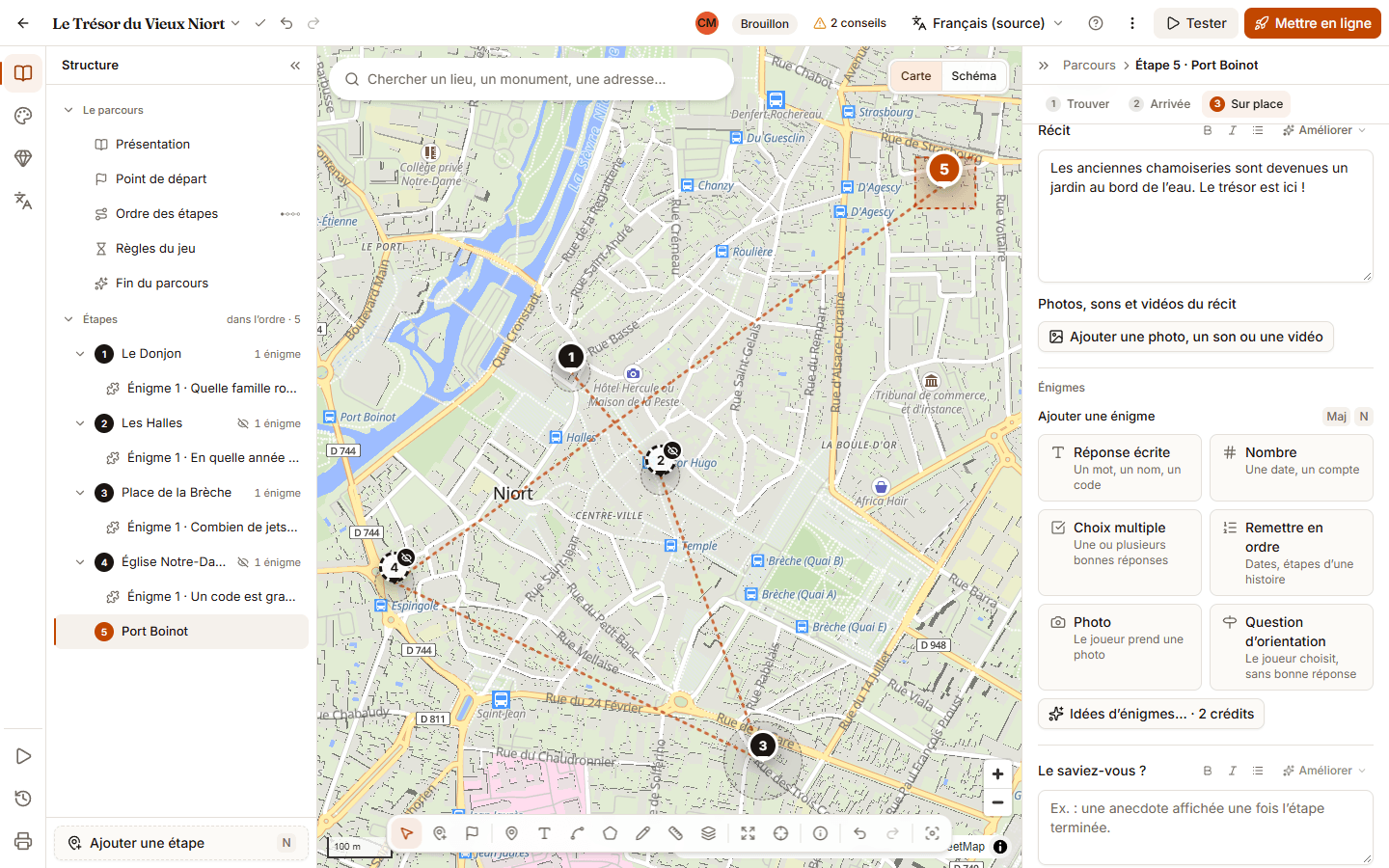Open the Trouver tab

coord(1078,104)
